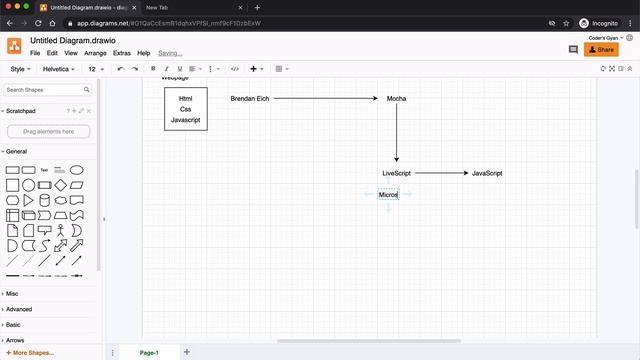Open the HTML formatting code icon
The height and width of the screenshot is (360, 640).
point(235,69)
